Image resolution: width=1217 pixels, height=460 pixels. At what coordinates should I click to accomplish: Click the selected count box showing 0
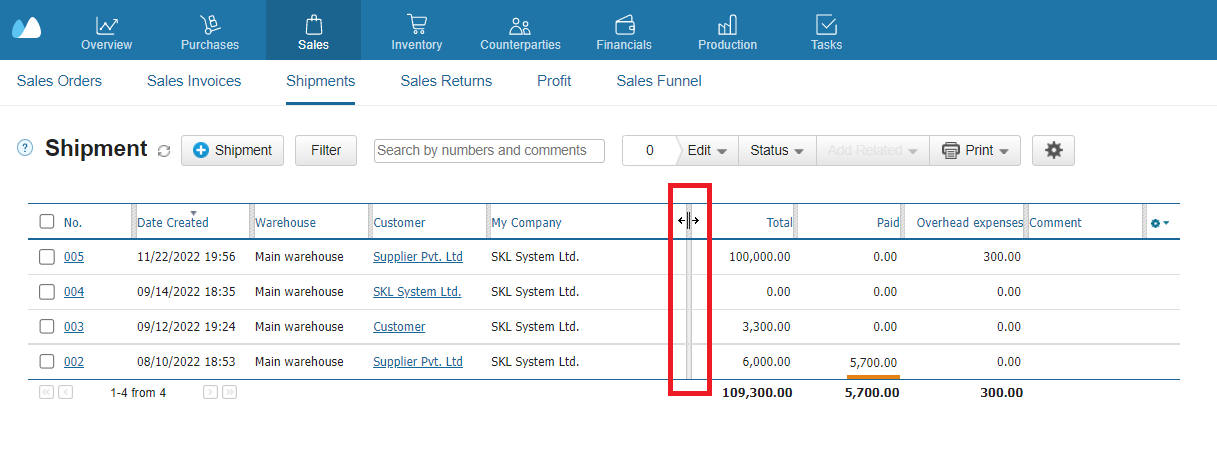tap(650, 150)
